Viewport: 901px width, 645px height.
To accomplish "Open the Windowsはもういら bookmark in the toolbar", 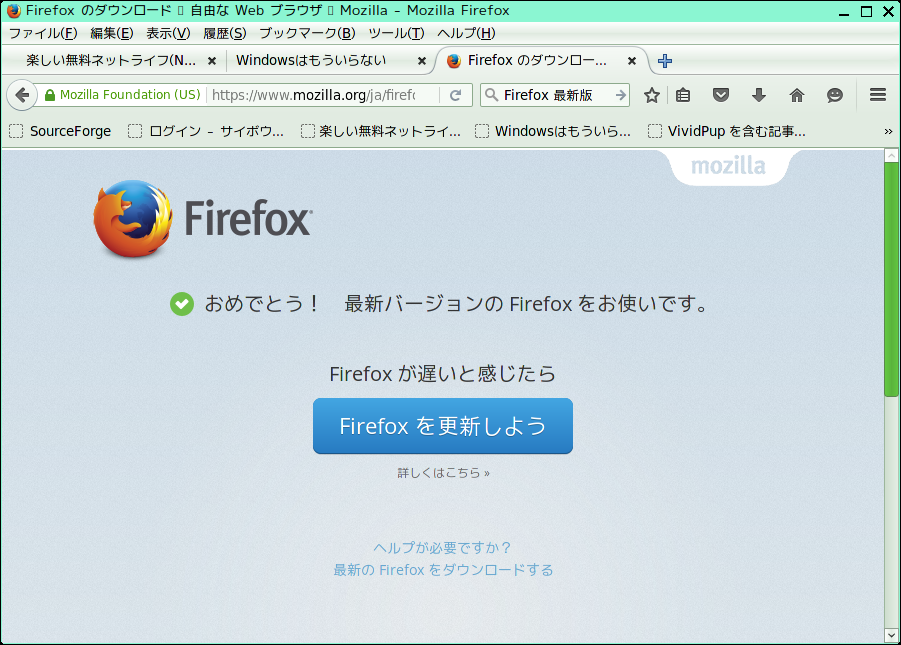I will click(553, 132).
